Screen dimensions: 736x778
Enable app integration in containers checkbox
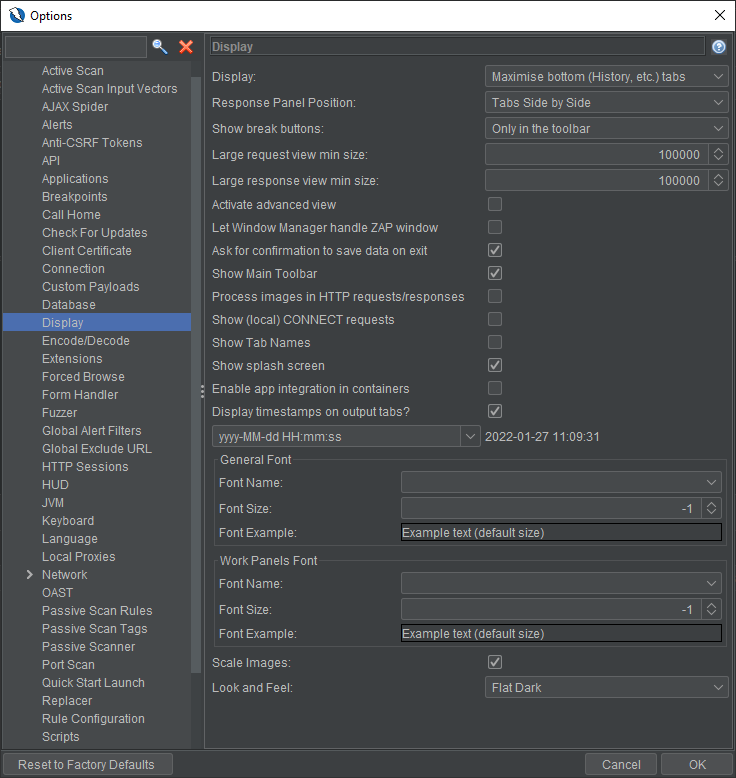(x=495, y=388)
